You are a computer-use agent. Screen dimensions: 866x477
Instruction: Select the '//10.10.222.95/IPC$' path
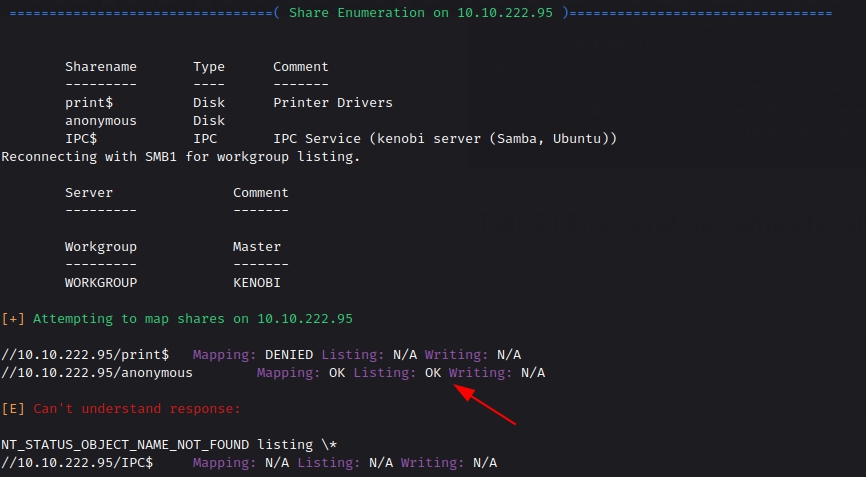[x=77, y=463]
